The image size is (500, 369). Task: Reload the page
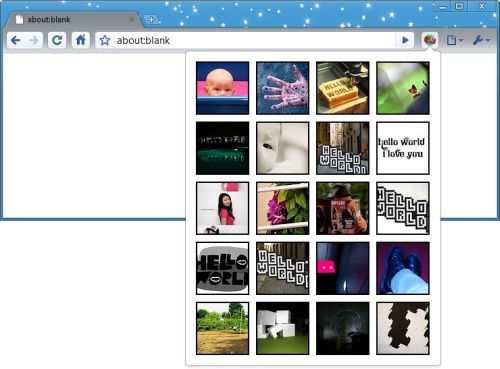pos(57,40)
